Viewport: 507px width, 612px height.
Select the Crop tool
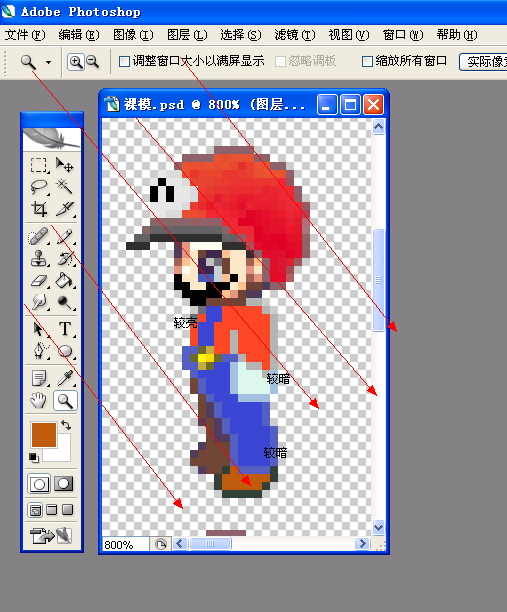(39, 209)
